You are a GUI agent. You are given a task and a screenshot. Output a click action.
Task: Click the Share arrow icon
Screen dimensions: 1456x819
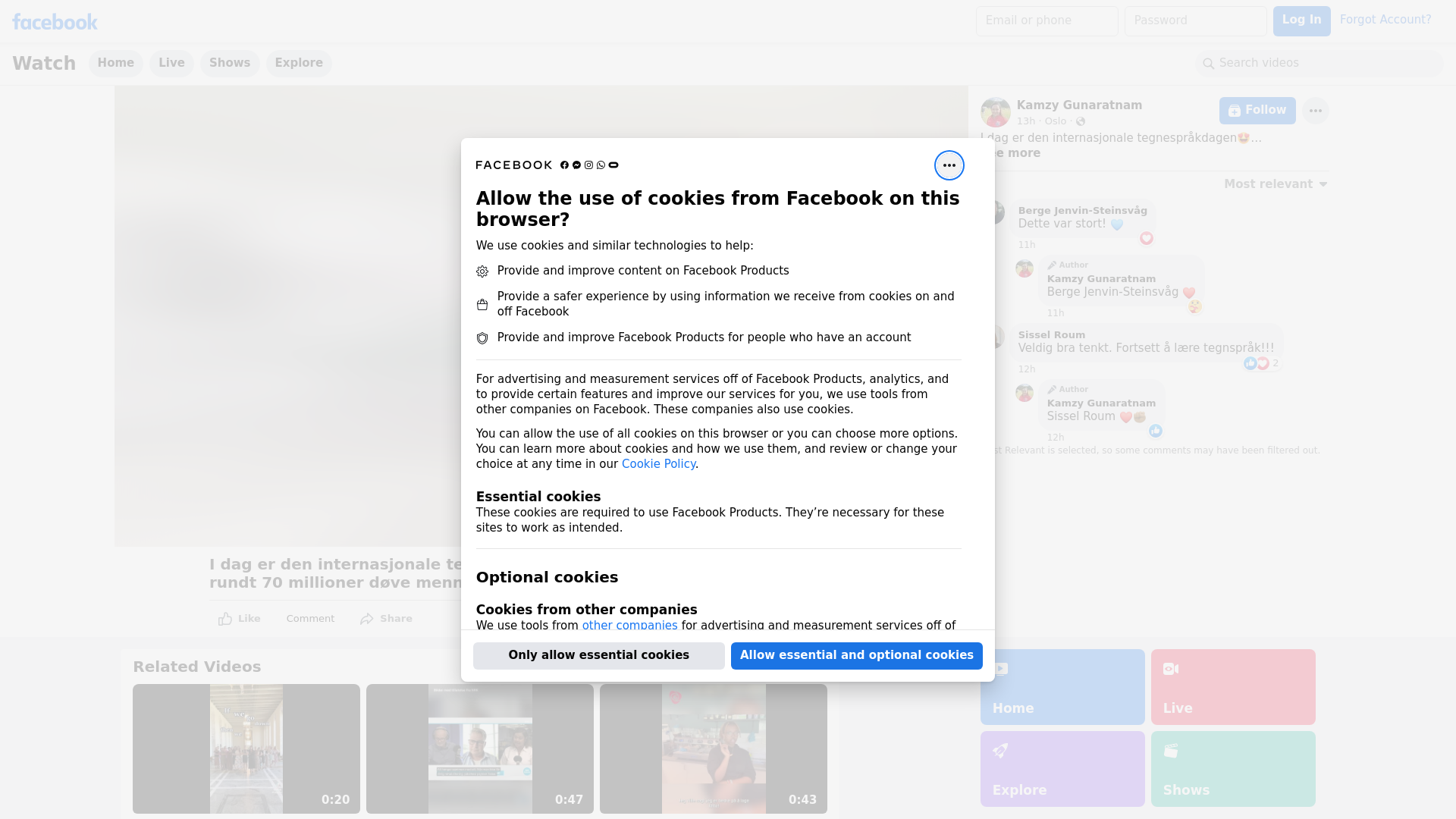click(x=367, y=619)
